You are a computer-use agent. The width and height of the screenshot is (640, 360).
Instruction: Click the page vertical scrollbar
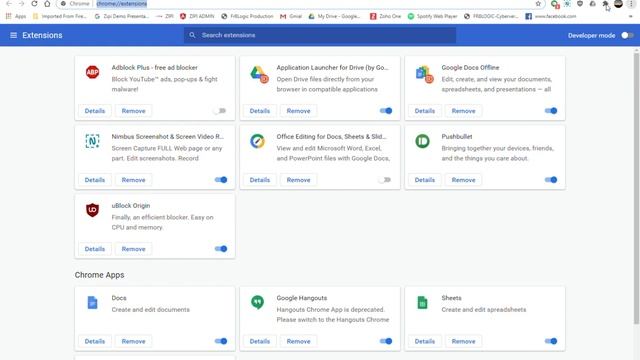[636, 188]
